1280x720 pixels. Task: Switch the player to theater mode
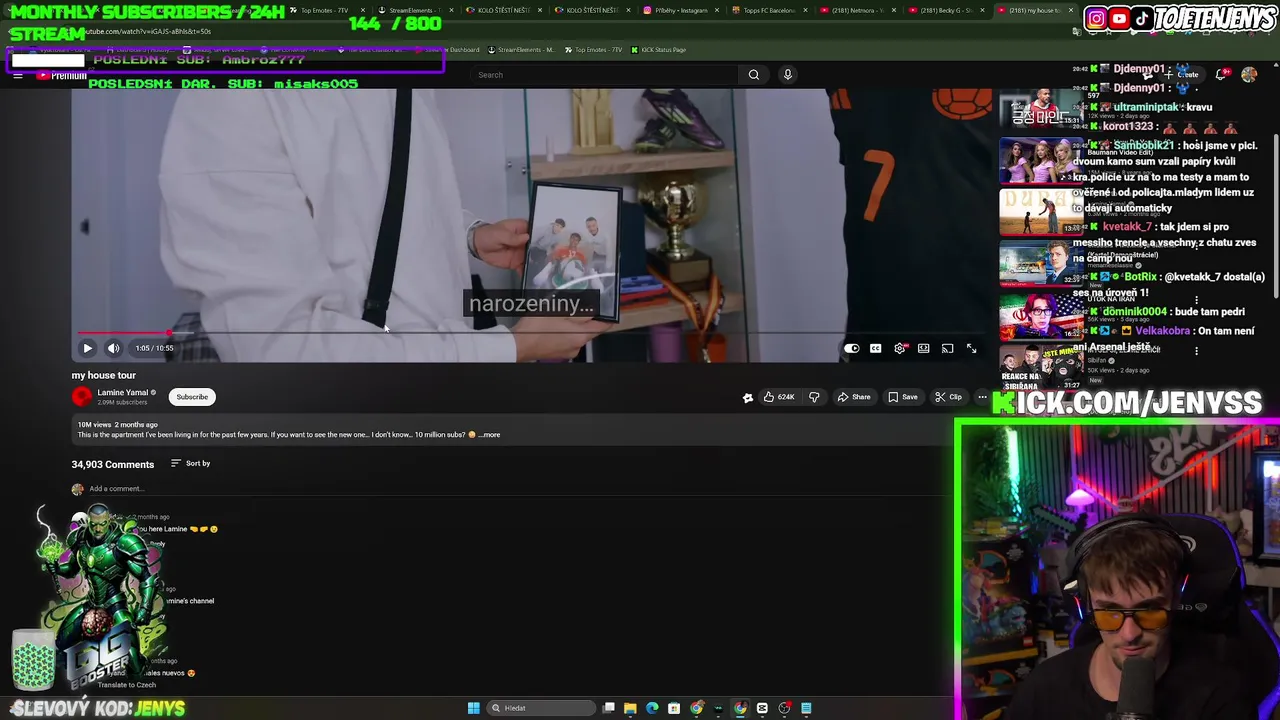click(924, 348)
